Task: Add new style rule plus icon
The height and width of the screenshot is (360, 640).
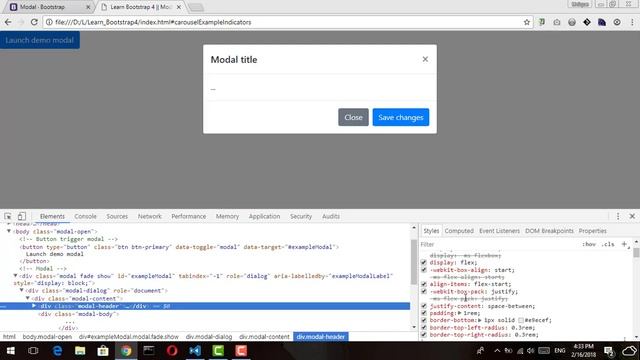Action: [x=624, y=244]
